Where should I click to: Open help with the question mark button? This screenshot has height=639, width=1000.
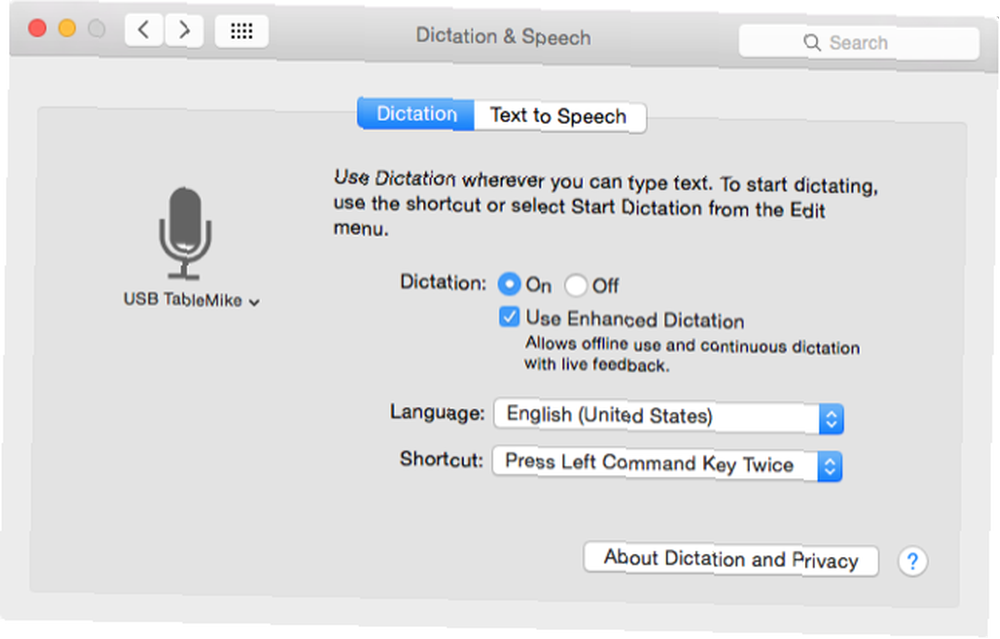(x=913, y=562)
